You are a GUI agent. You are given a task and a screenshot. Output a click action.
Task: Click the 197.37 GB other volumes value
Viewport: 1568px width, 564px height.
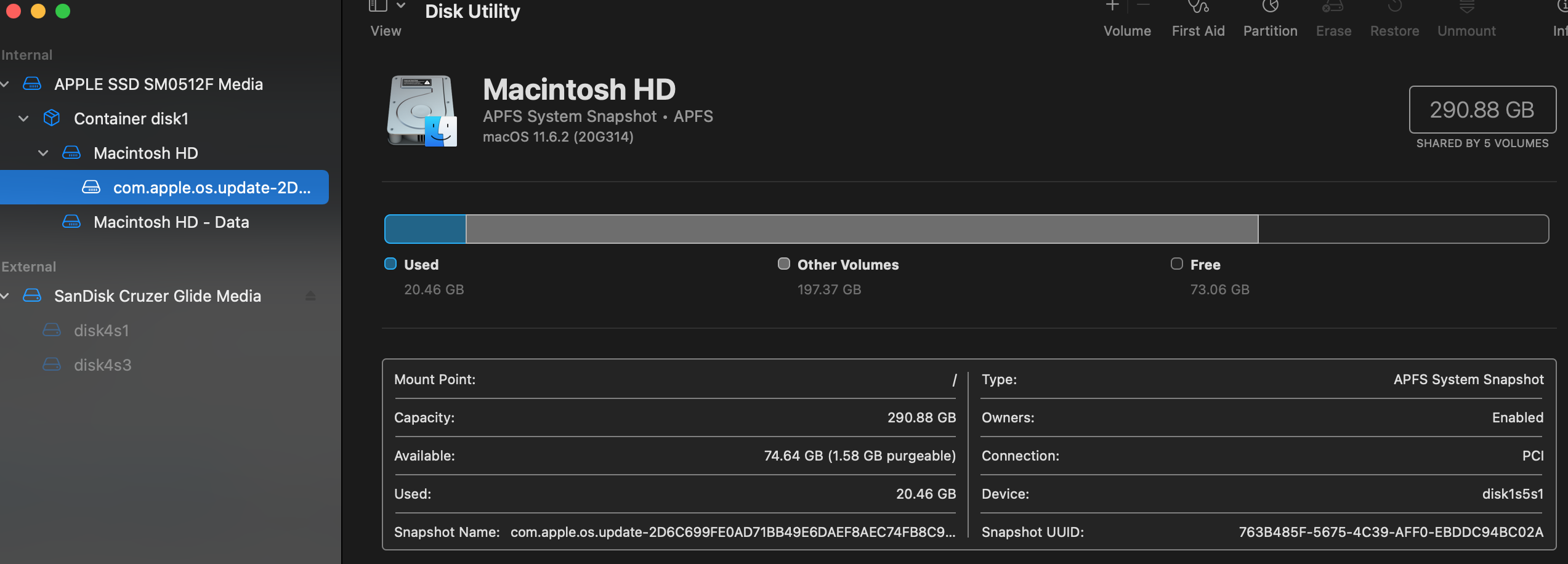(829, 289)
